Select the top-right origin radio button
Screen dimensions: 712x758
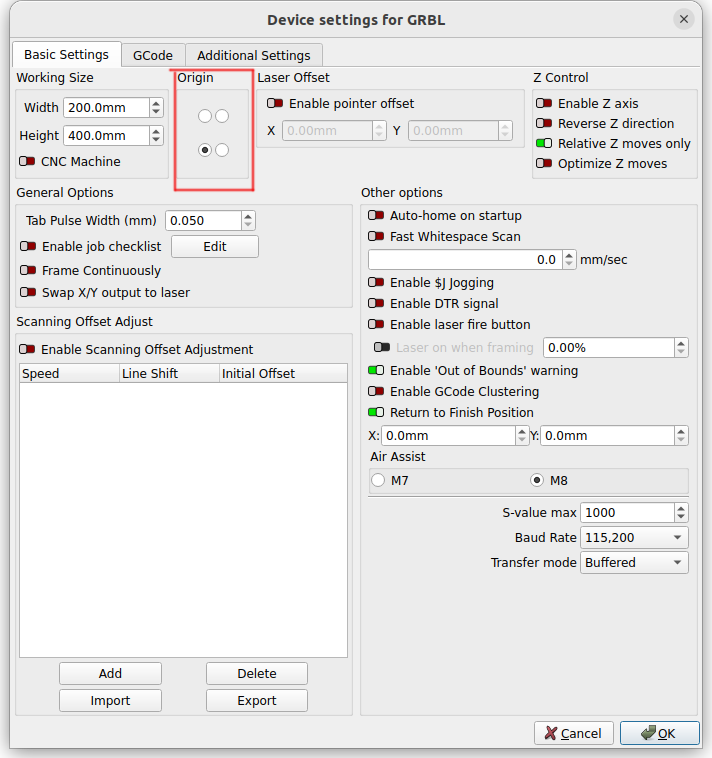pyautogui.click(x=222, y=116)
